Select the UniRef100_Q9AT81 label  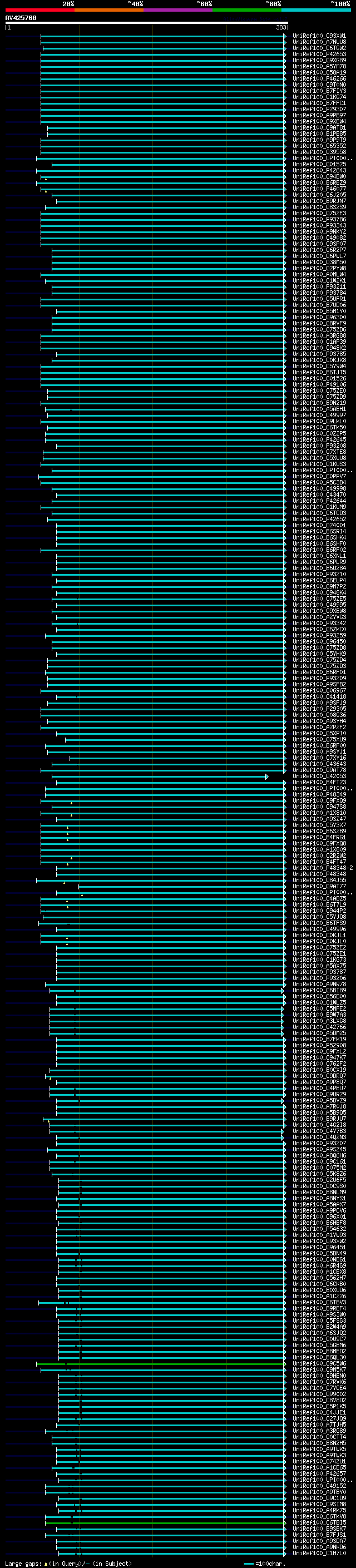coord(319,127)
